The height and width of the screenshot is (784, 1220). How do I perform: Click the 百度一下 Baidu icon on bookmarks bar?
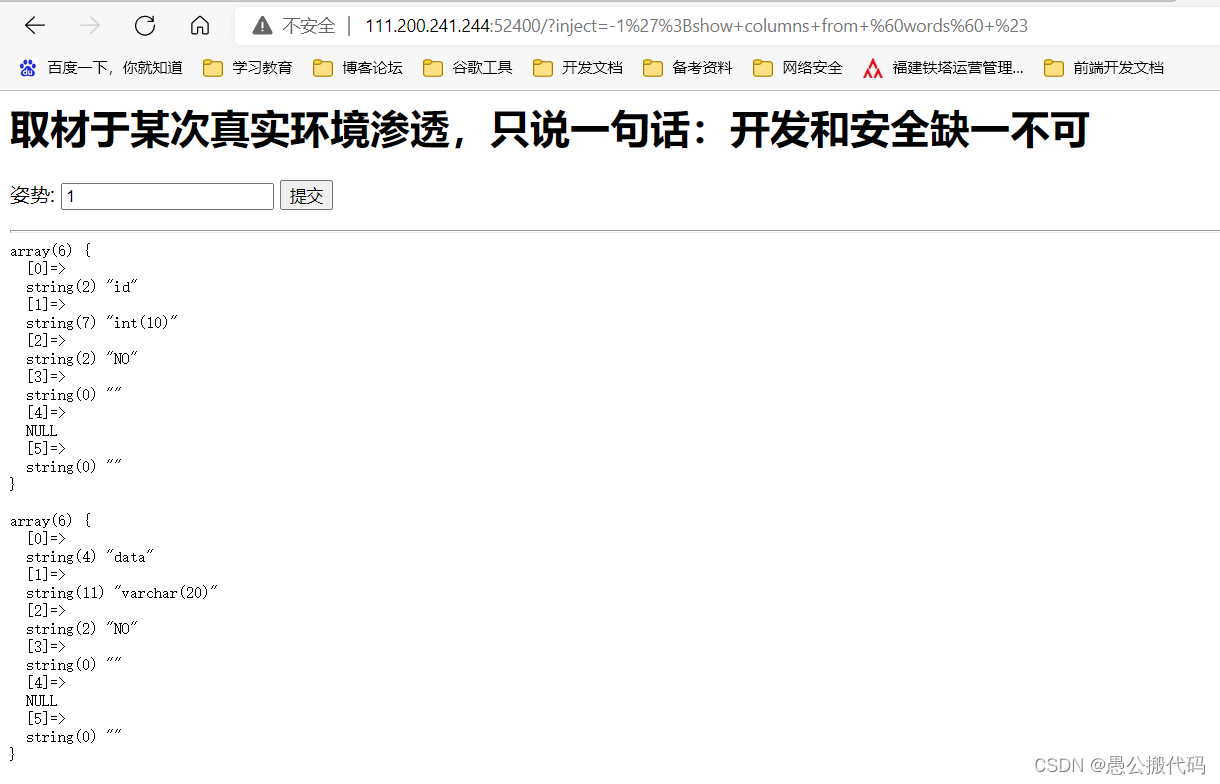point(26,67)
